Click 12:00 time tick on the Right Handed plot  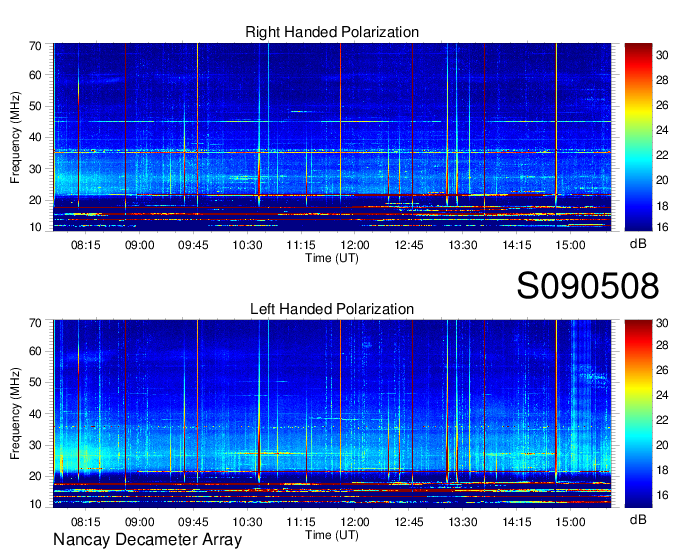(355, 245)
